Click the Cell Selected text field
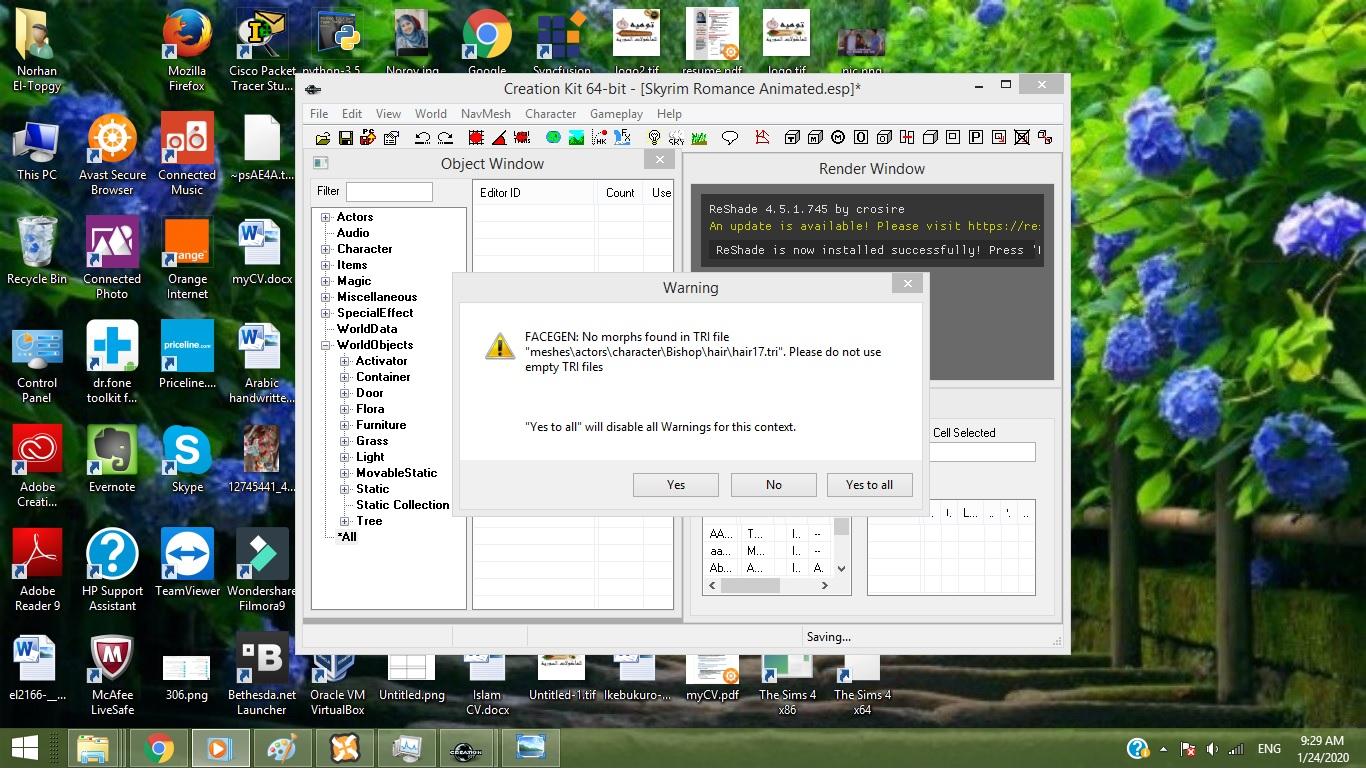Viewport: 1366px width, 772px height. click(x=983, y=452)
